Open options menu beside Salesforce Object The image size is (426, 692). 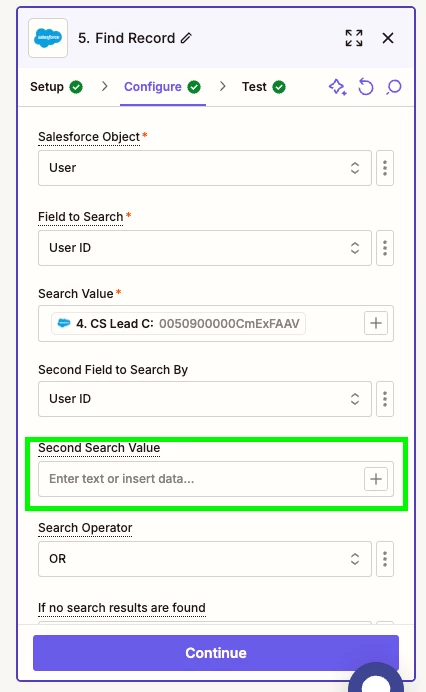pyautogui.click(x=385, y=168)
